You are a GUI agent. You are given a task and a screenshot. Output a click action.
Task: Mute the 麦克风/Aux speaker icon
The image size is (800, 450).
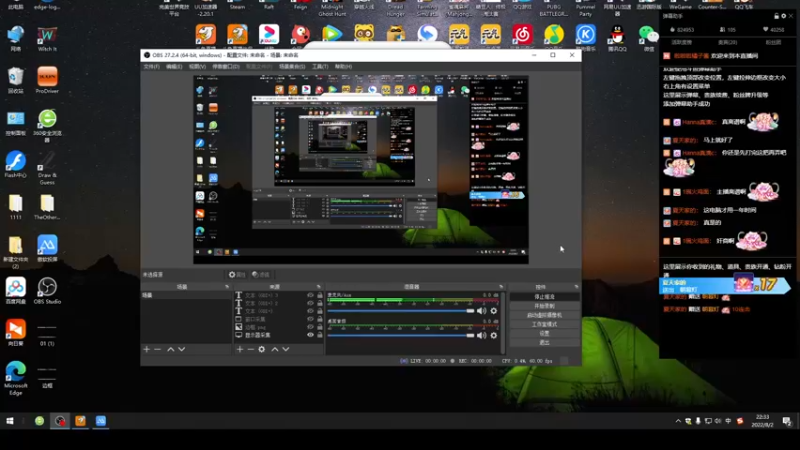pos(481,311)
